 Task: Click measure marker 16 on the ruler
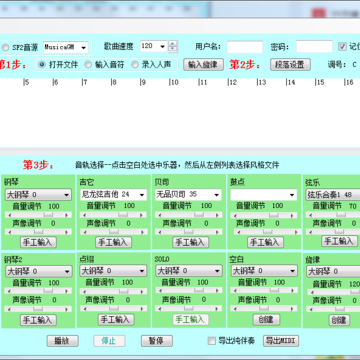tap(349, 82)
